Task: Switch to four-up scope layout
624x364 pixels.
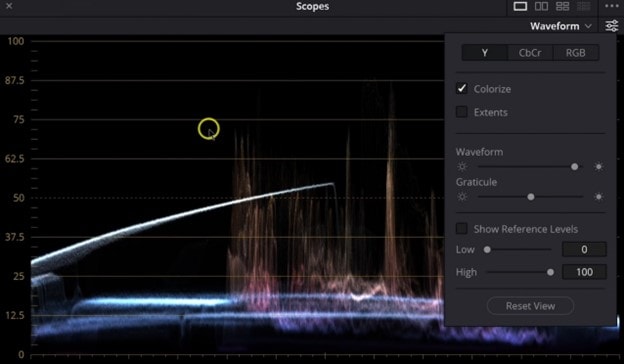Action: (x=562, y=6)
